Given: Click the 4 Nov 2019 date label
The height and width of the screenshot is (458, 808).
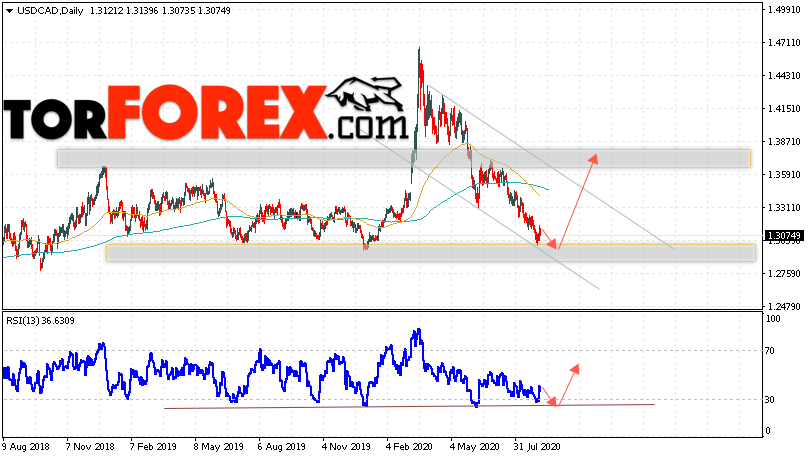Looking at the screenshot, I should [345, 446].
